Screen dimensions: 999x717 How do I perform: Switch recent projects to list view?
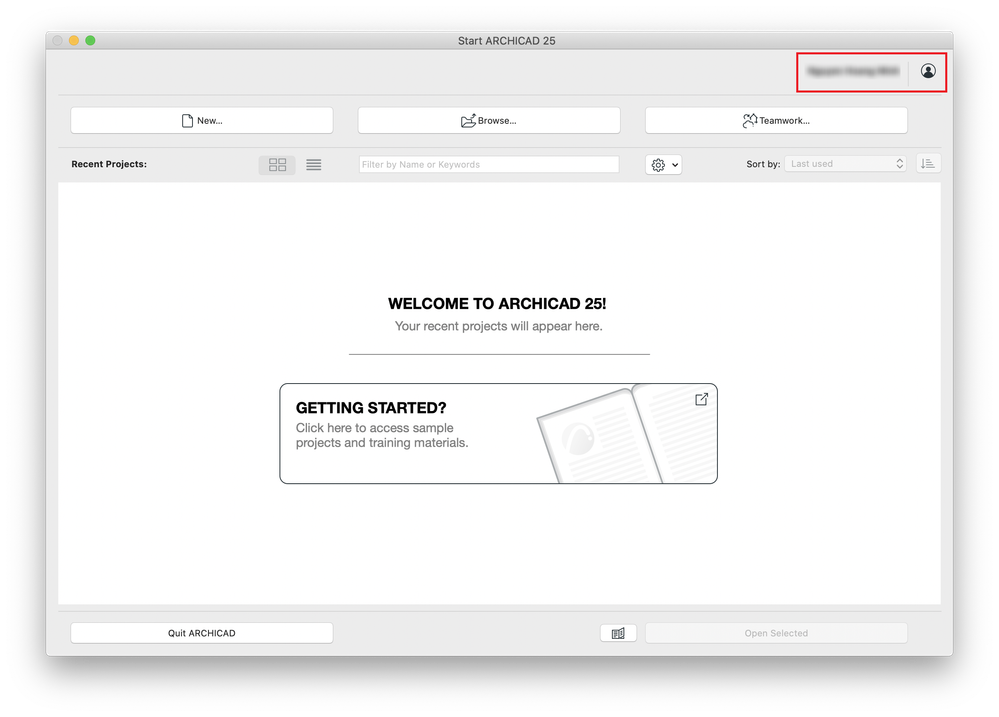(313, 164)
